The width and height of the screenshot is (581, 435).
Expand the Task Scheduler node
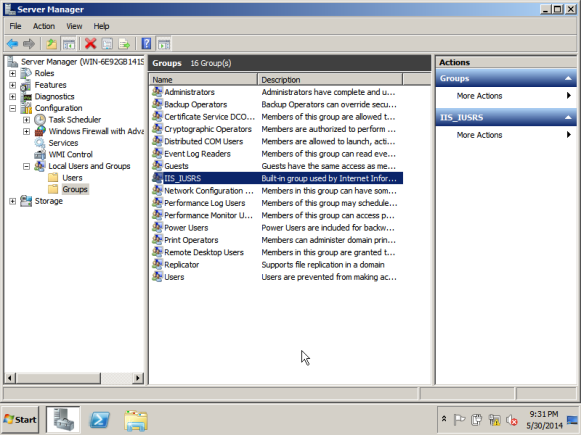pyautogui.click(x=26, y=120)
